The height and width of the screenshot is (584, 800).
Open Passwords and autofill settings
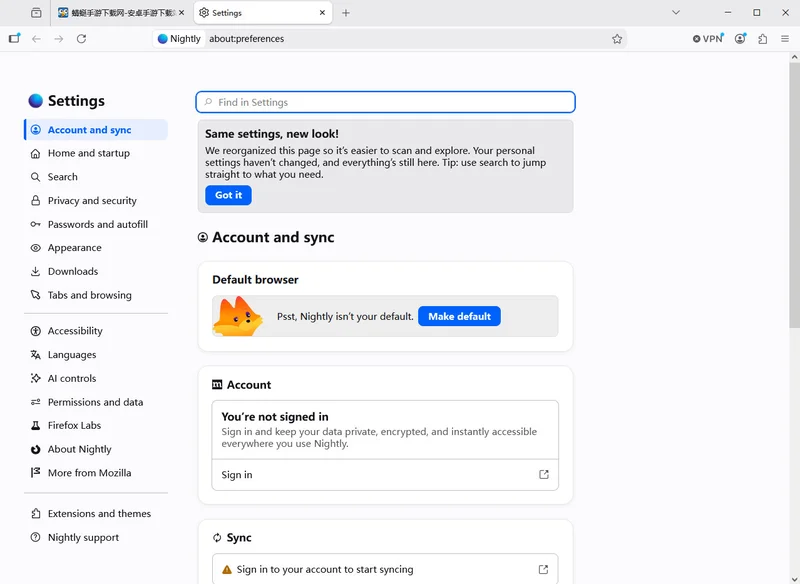pyautogui.click(x=96, y=224)
